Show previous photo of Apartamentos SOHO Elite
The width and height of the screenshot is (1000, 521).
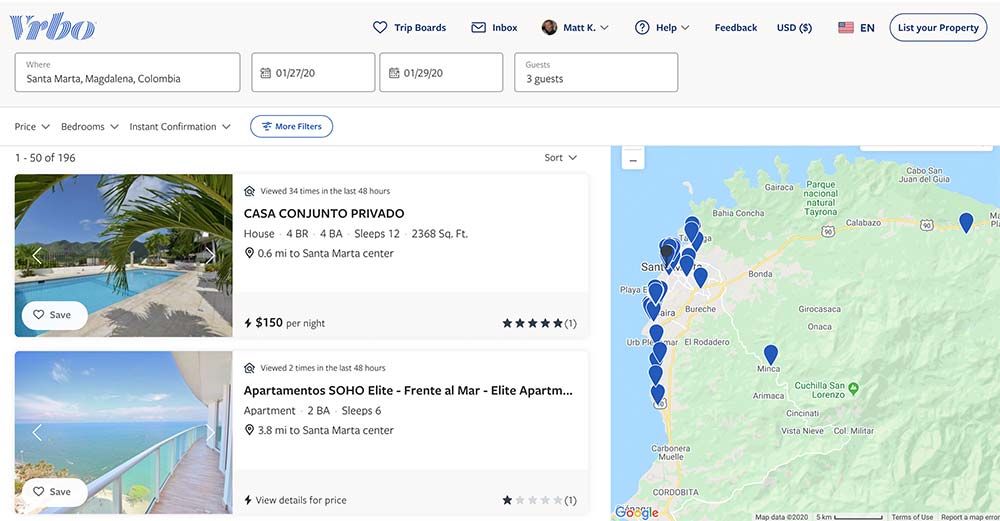[x=37, y=432]
